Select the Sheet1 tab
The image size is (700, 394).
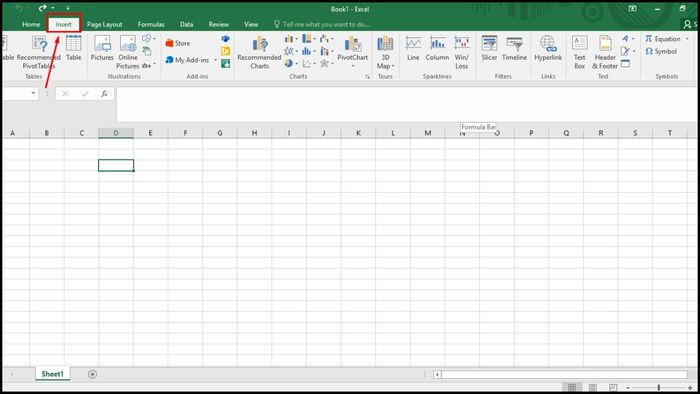pos(53,374)
